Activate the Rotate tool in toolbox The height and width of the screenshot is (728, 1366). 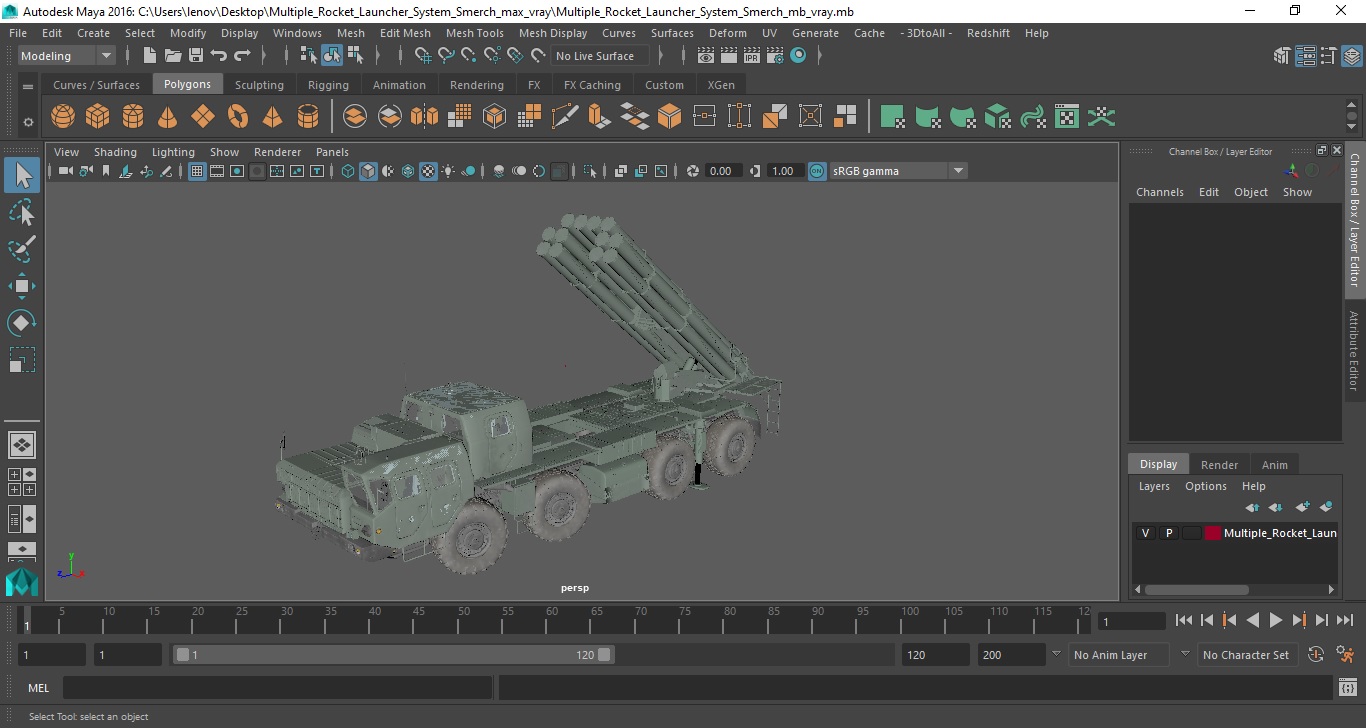tap(22, 322)
